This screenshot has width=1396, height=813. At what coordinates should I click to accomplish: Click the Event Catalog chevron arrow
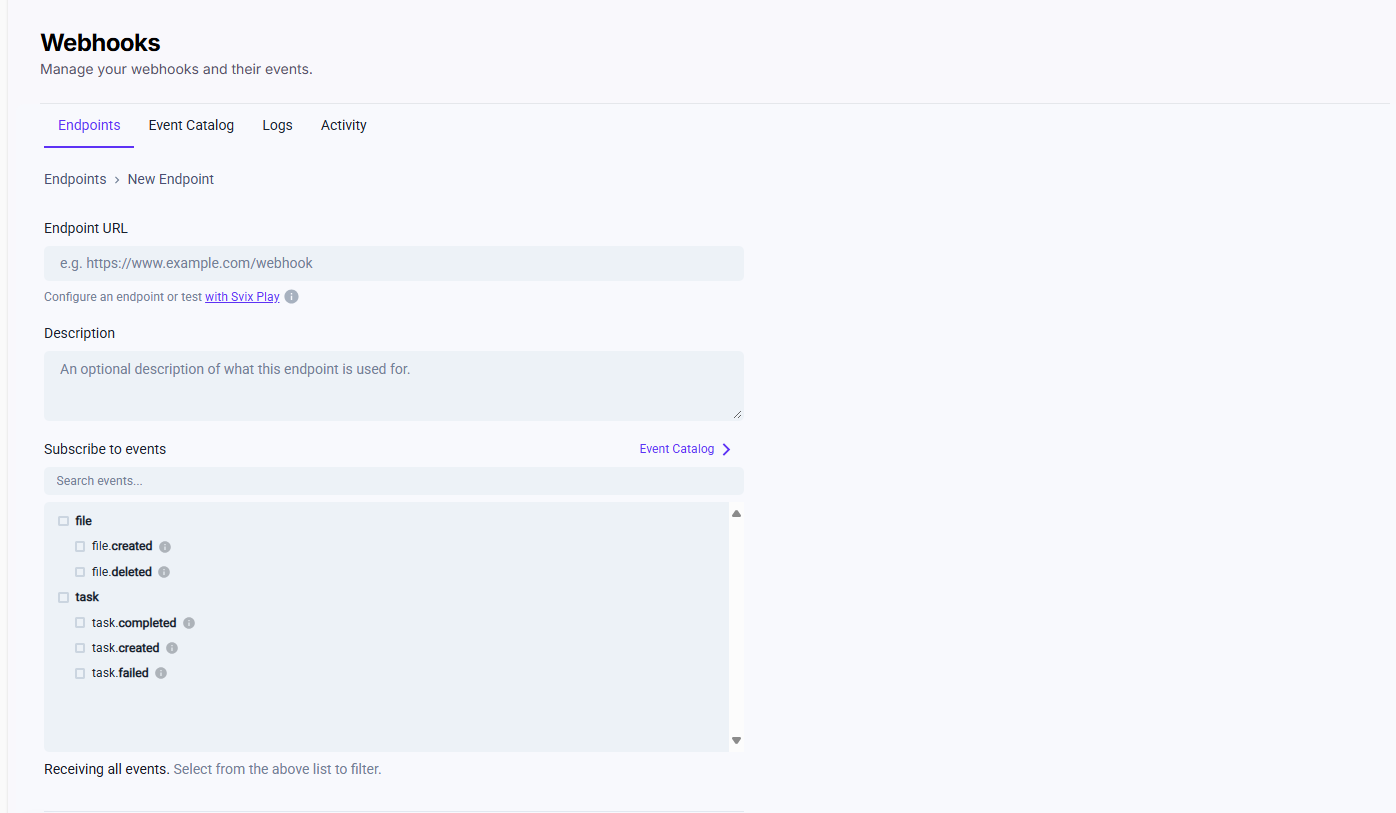pos(727,450)
